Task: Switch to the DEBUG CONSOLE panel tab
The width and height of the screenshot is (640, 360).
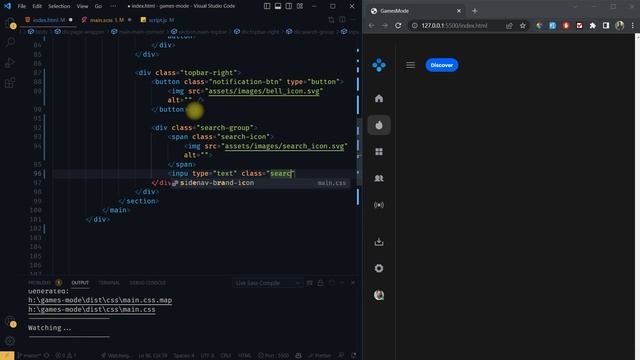Action: (x=147, y=282)
